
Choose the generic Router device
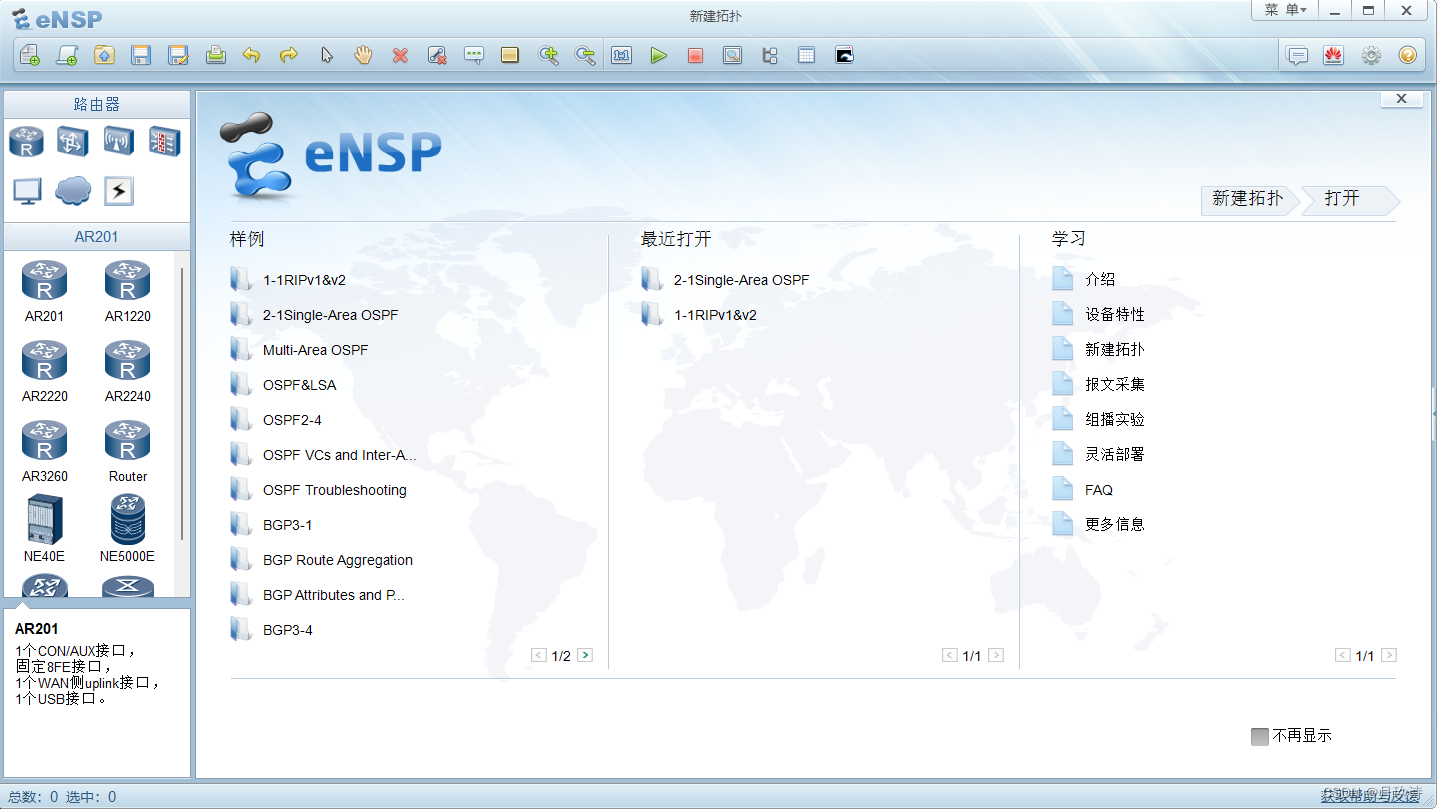coord(127,451)
